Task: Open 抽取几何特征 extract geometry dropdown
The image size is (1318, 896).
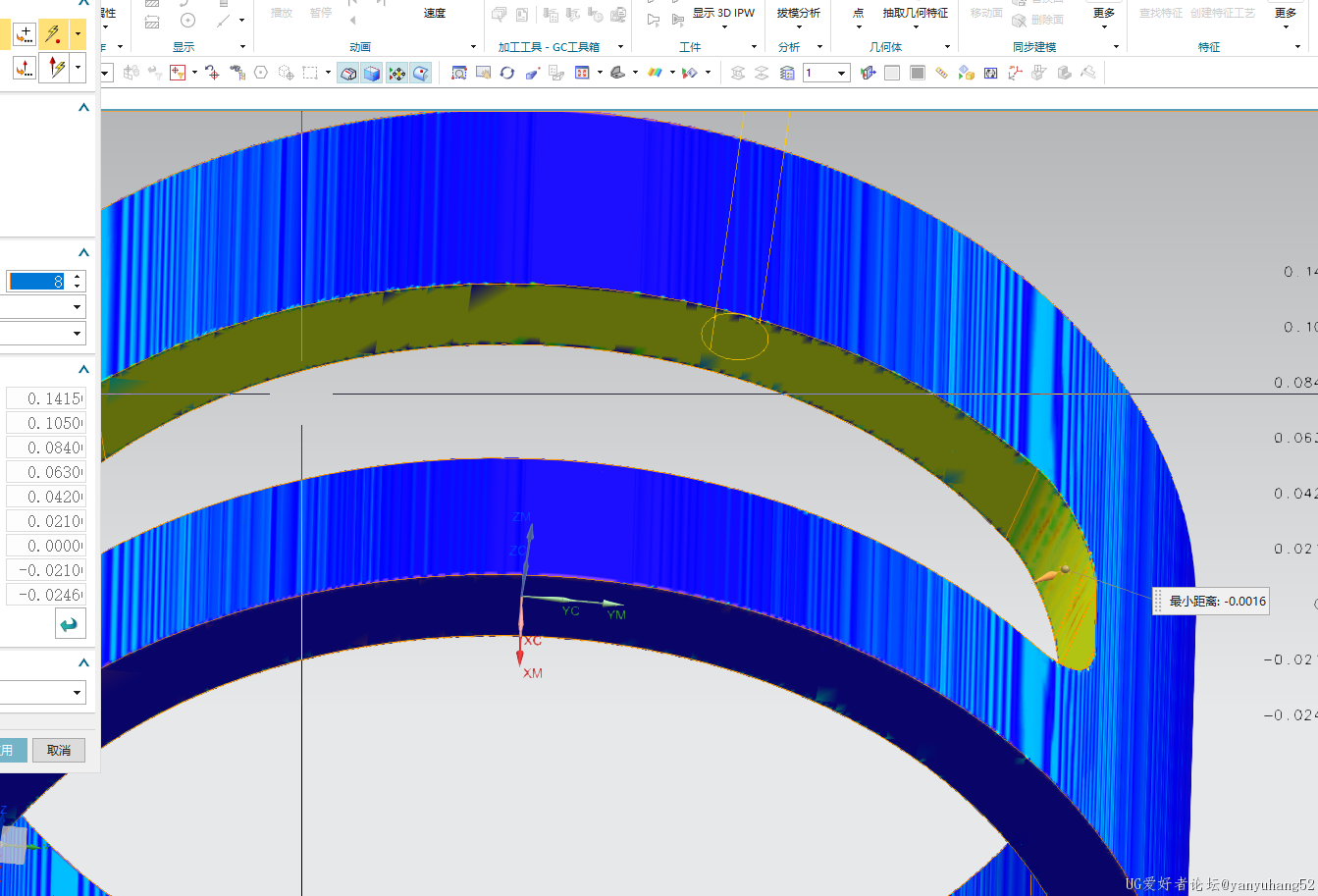Action: [916, 20]
